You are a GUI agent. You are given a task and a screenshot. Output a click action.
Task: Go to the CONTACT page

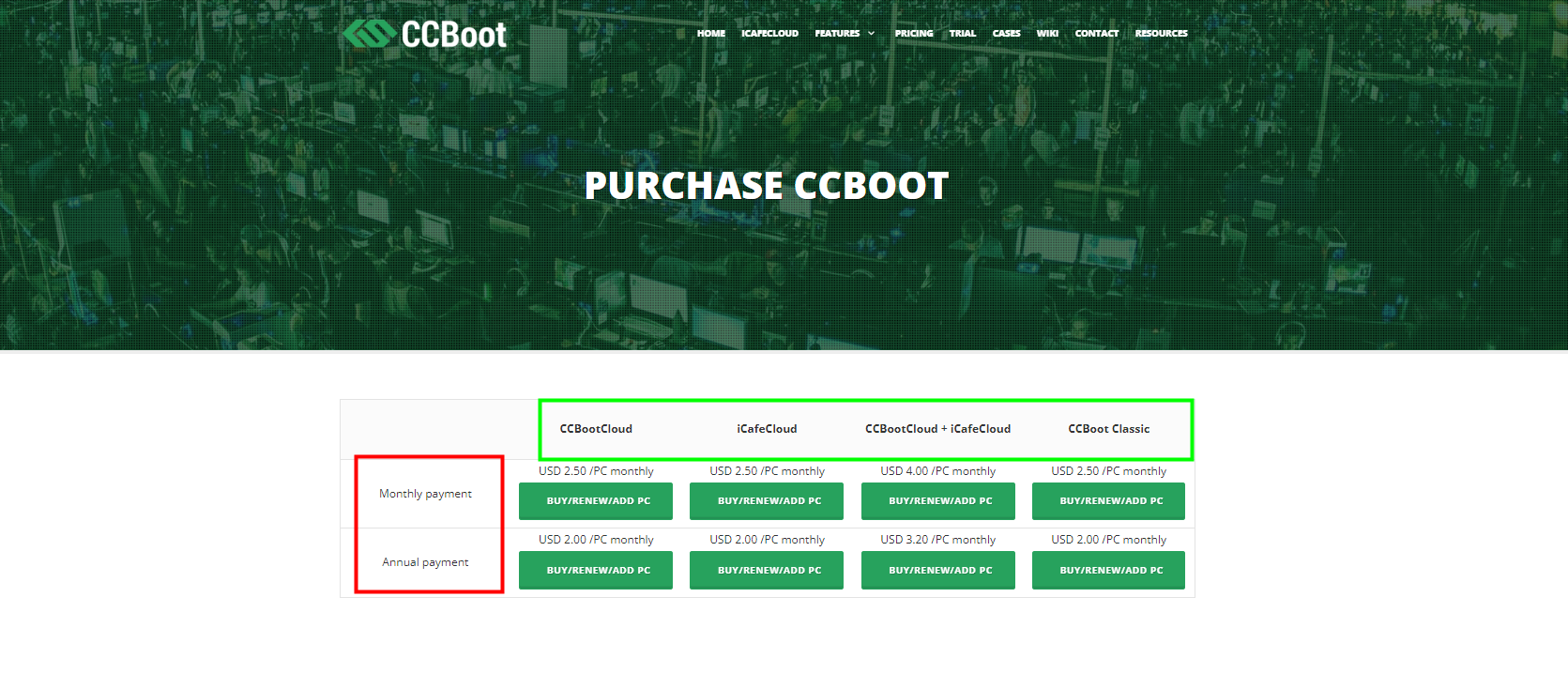pos(1097,34)
